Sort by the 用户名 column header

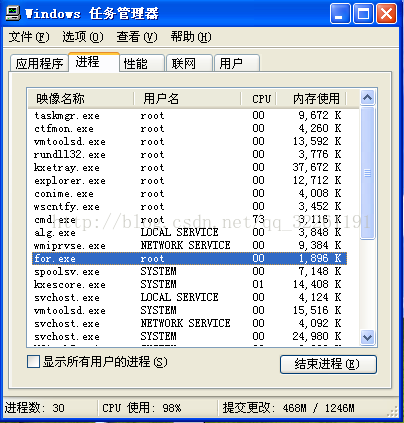(x=187, y=99)
